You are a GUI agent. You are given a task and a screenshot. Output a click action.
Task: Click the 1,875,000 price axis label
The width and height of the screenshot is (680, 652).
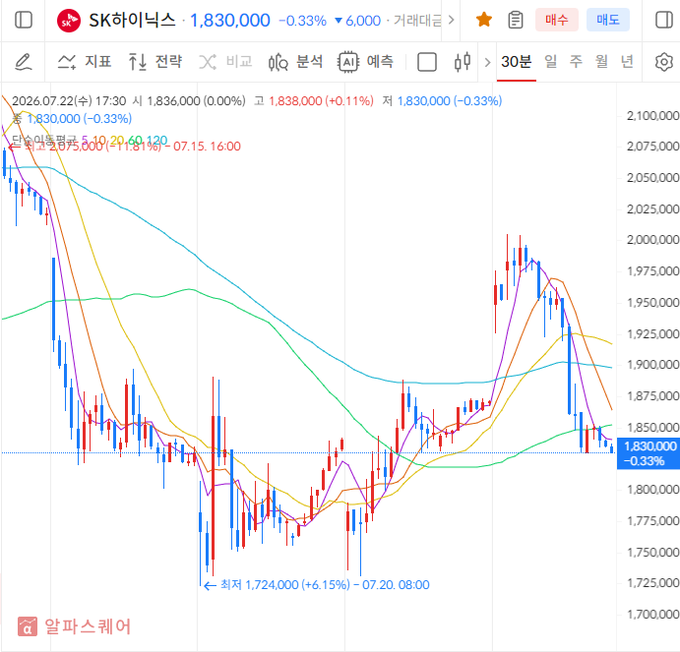[x=653, y=396]
